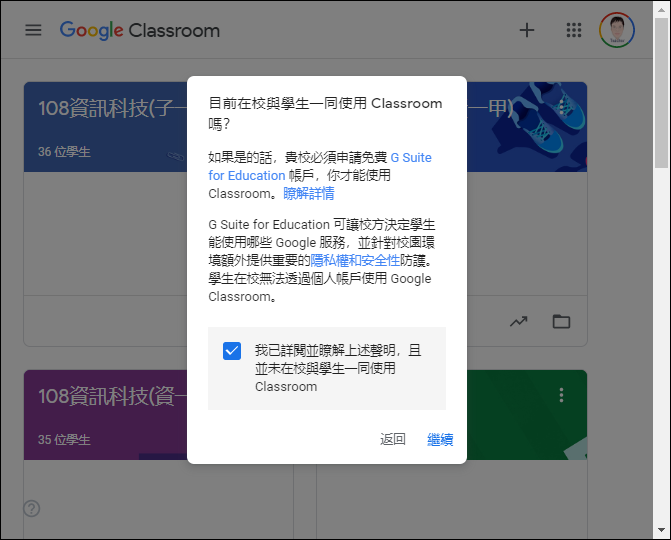Open the Drive folder icon on first-row class card
This screenshot has height=540, width=671.
tap(561, 321)
